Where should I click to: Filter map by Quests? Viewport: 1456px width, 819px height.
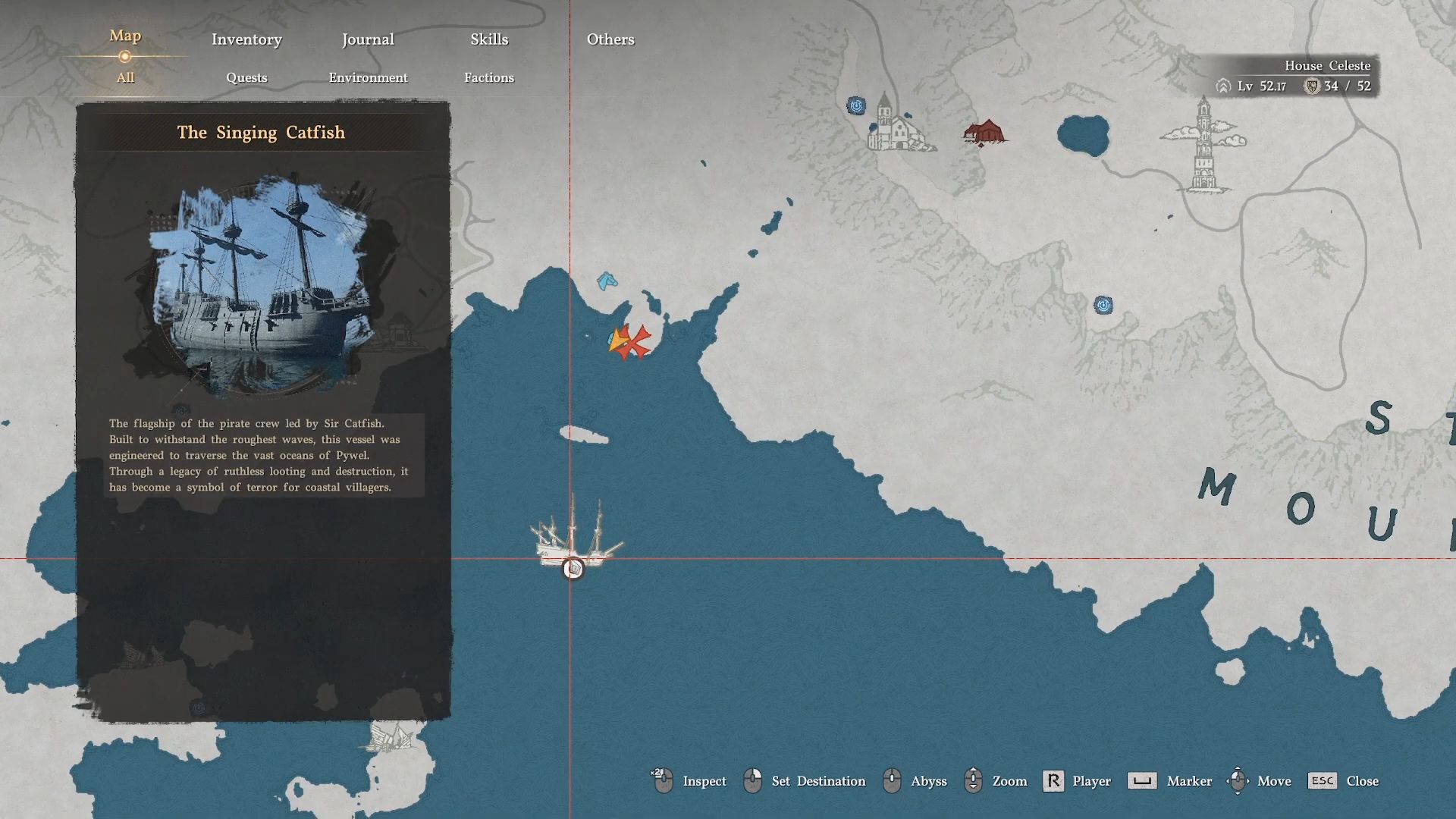click(x=246, y=77)
